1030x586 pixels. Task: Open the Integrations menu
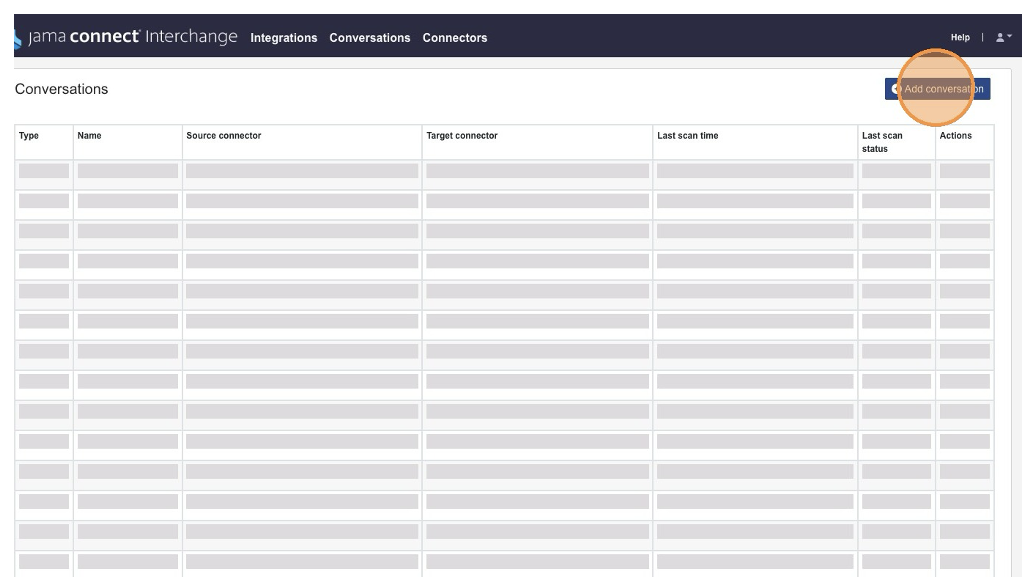click(284, 38)
